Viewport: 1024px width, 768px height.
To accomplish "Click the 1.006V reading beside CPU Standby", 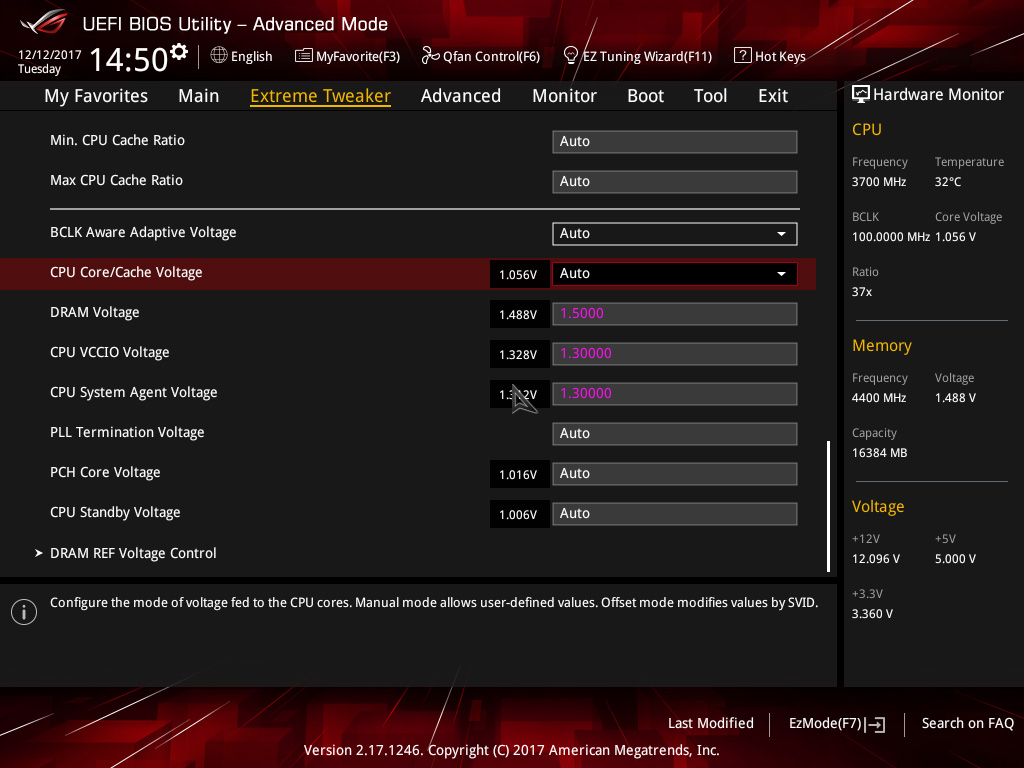I will click(x=519, y=515).
